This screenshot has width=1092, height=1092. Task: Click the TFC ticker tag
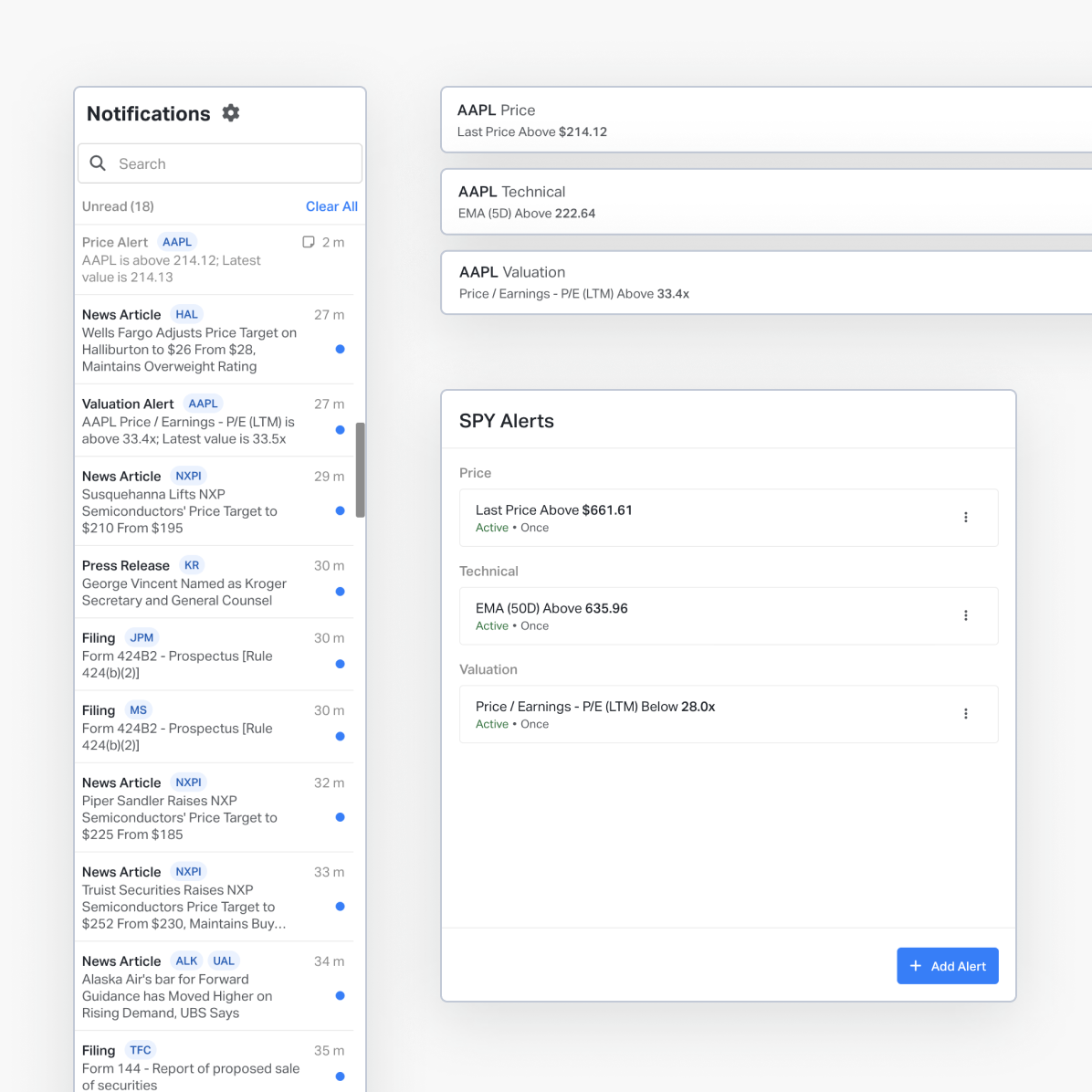(141, 1049)
